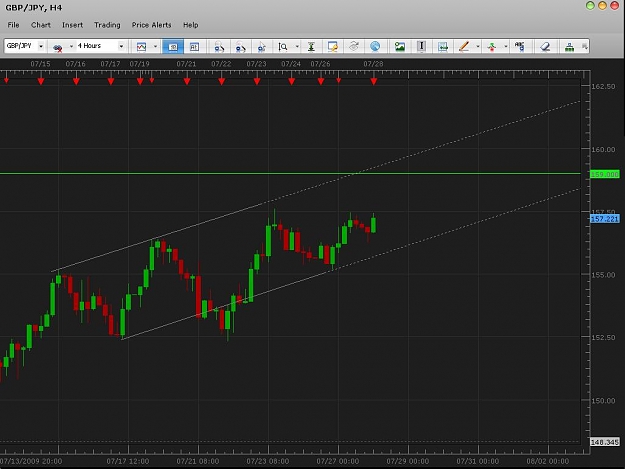Click the 07/29 00:00 time axis label

coord(408,461)
